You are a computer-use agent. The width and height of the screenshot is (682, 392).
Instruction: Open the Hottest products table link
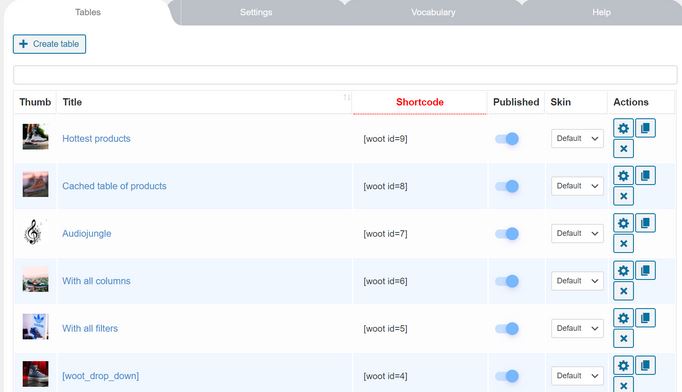point(96,138)
